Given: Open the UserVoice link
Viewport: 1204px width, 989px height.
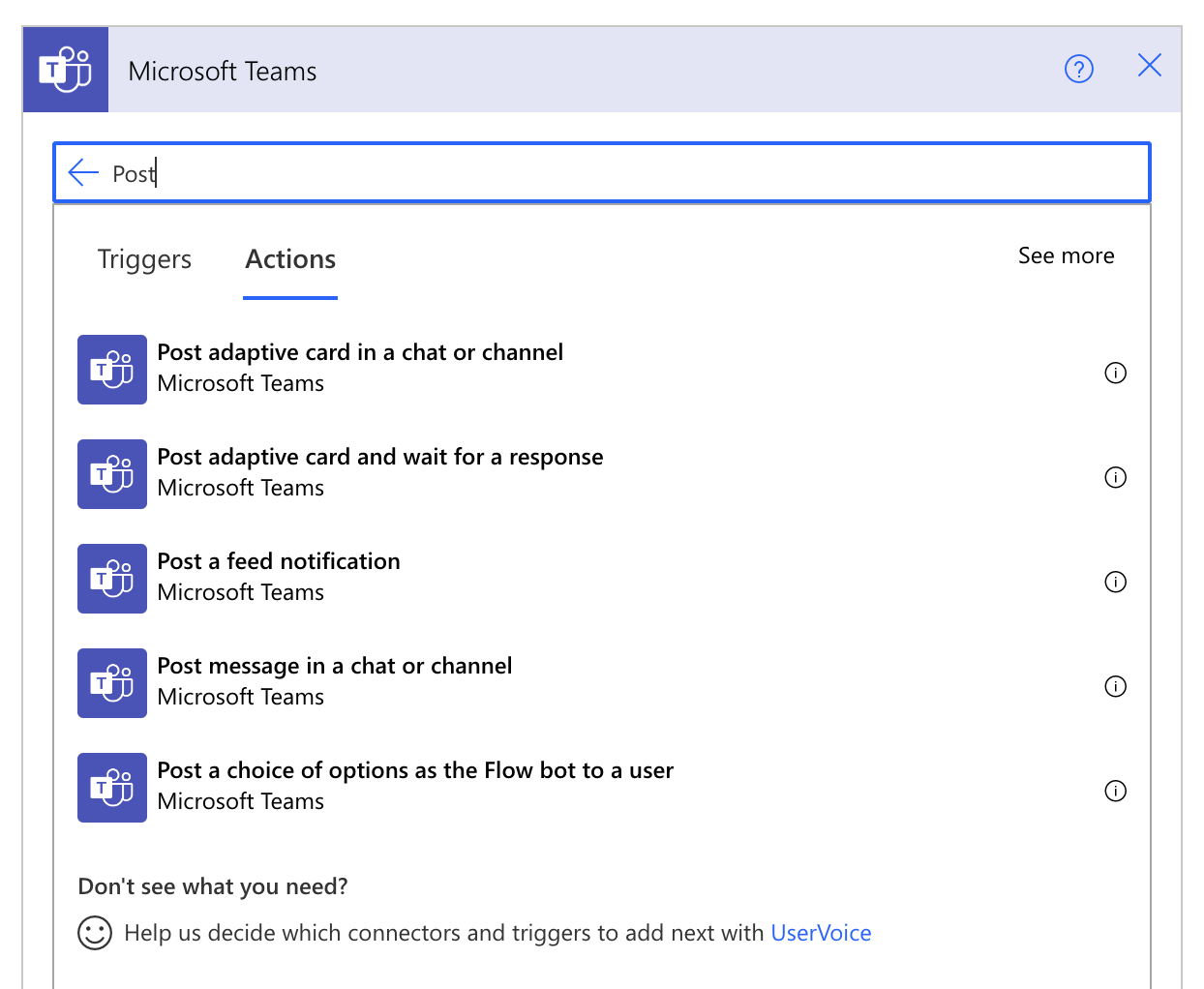Looking at the screenshot, I should click(821, 933).
